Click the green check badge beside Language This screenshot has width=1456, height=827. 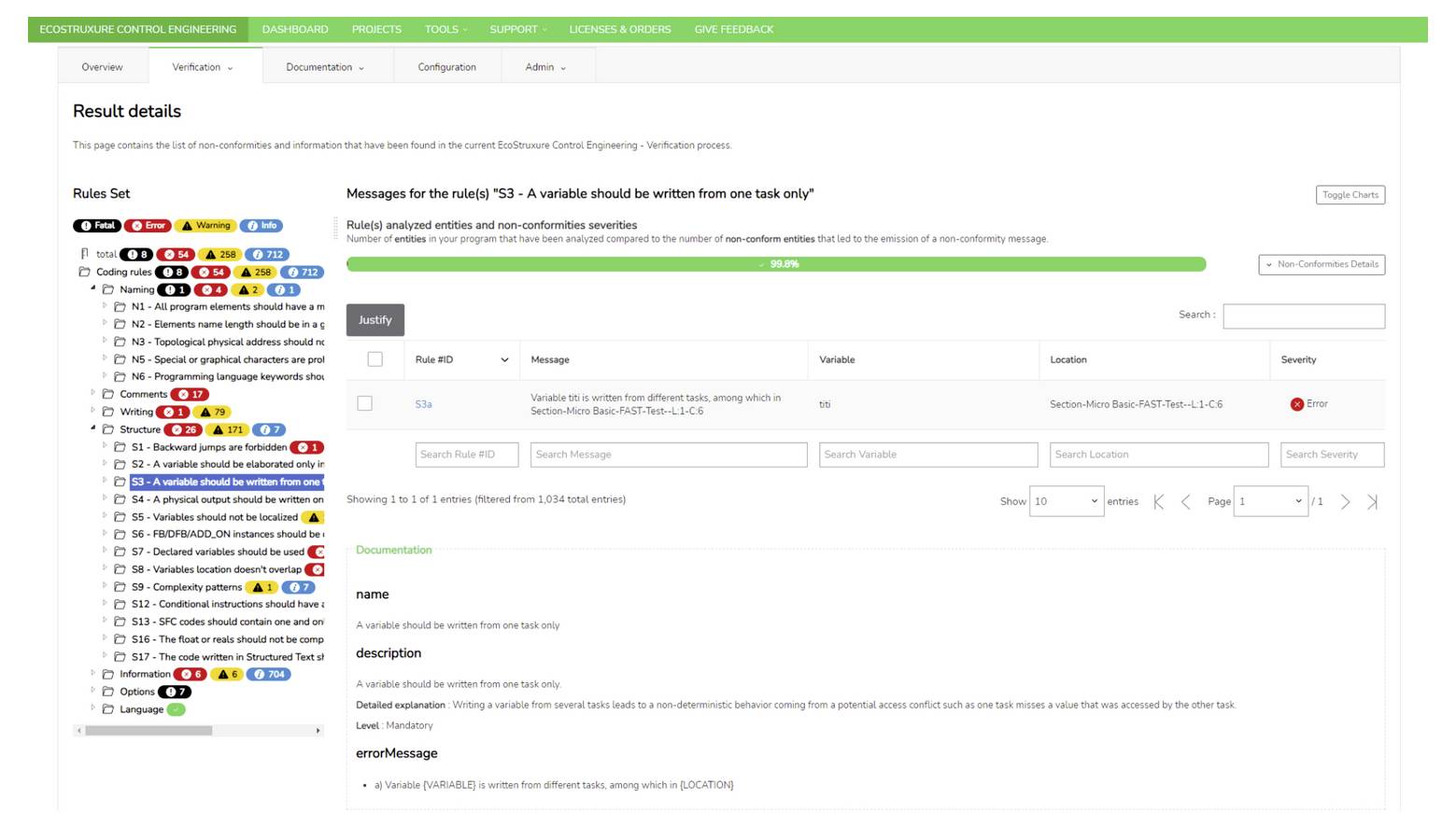click(176, 708)
